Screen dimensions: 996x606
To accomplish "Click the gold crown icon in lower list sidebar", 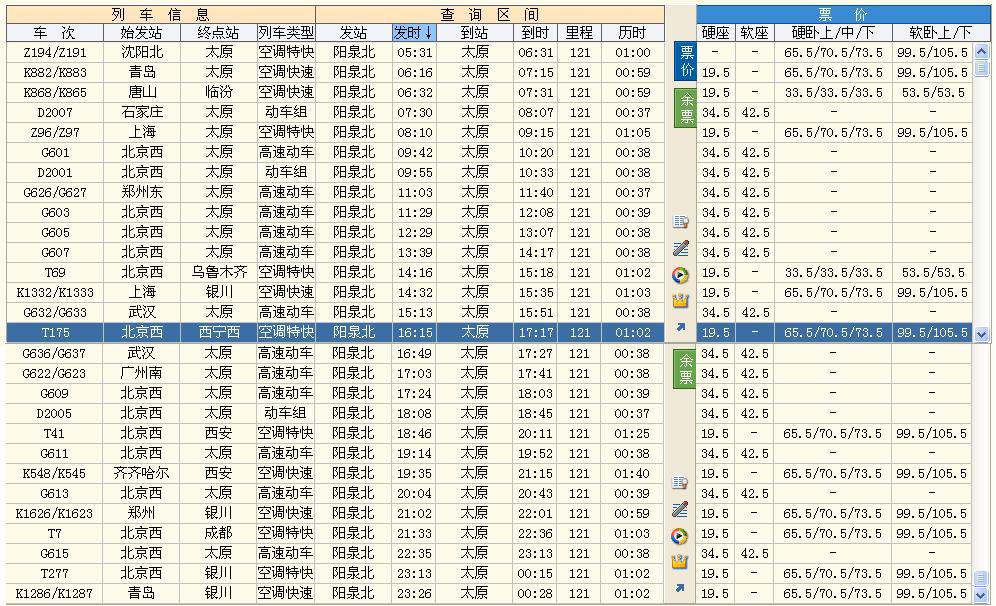I will [680, 562].
